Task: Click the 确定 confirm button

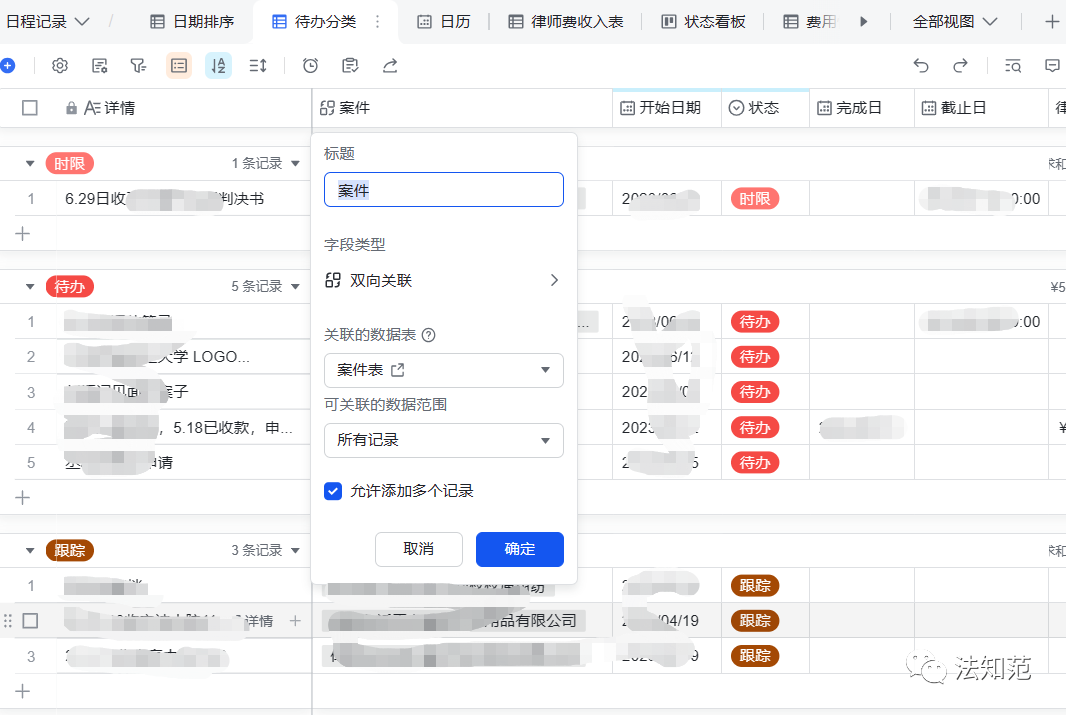Action: 519,549
